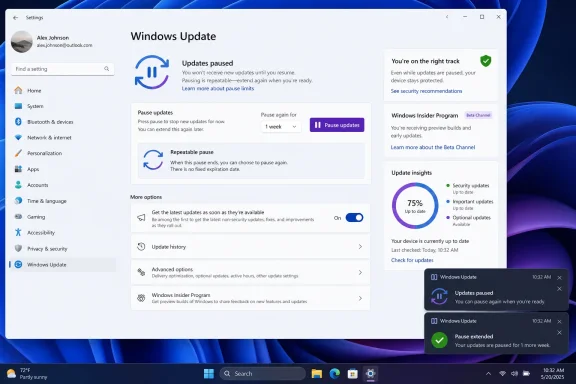Click the Time & language globe icon
This screenshot has width=576, height=384.
pos(18,201)
